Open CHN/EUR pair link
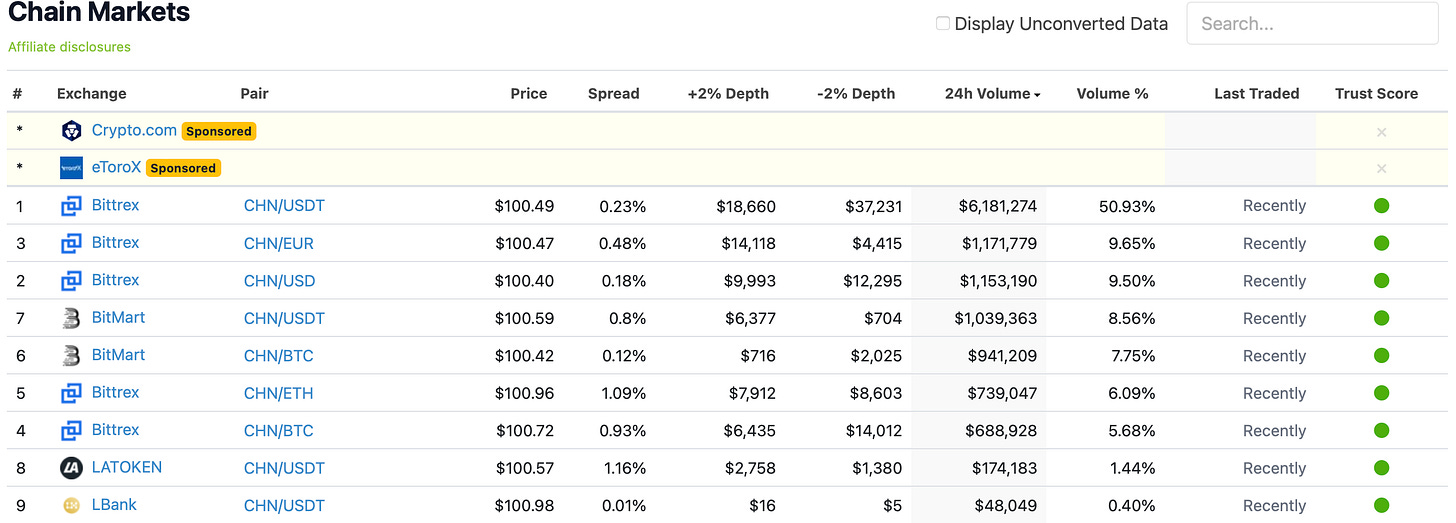Viewport: 1456px width, 523px height. point(279,243)
